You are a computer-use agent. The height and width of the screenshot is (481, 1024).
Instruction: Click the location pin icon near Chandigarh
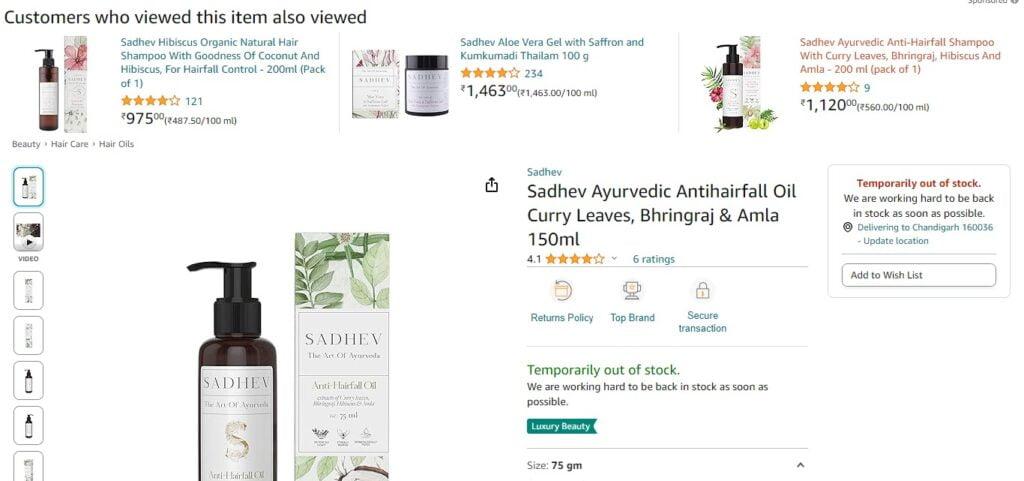848,227
